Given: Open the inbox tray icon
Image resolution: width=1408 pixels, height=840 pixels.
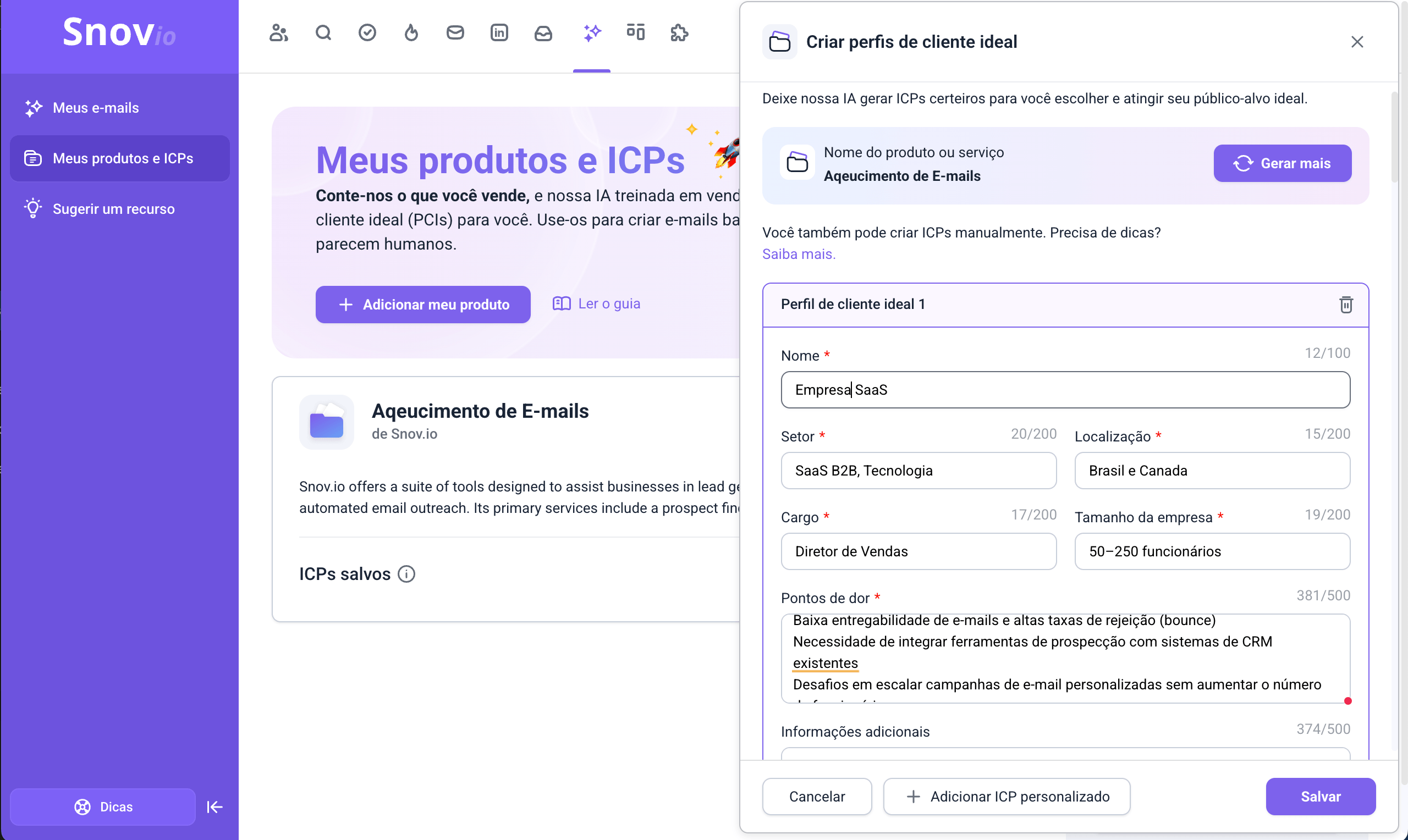Looking at the screenshot, I should [543, 33].
